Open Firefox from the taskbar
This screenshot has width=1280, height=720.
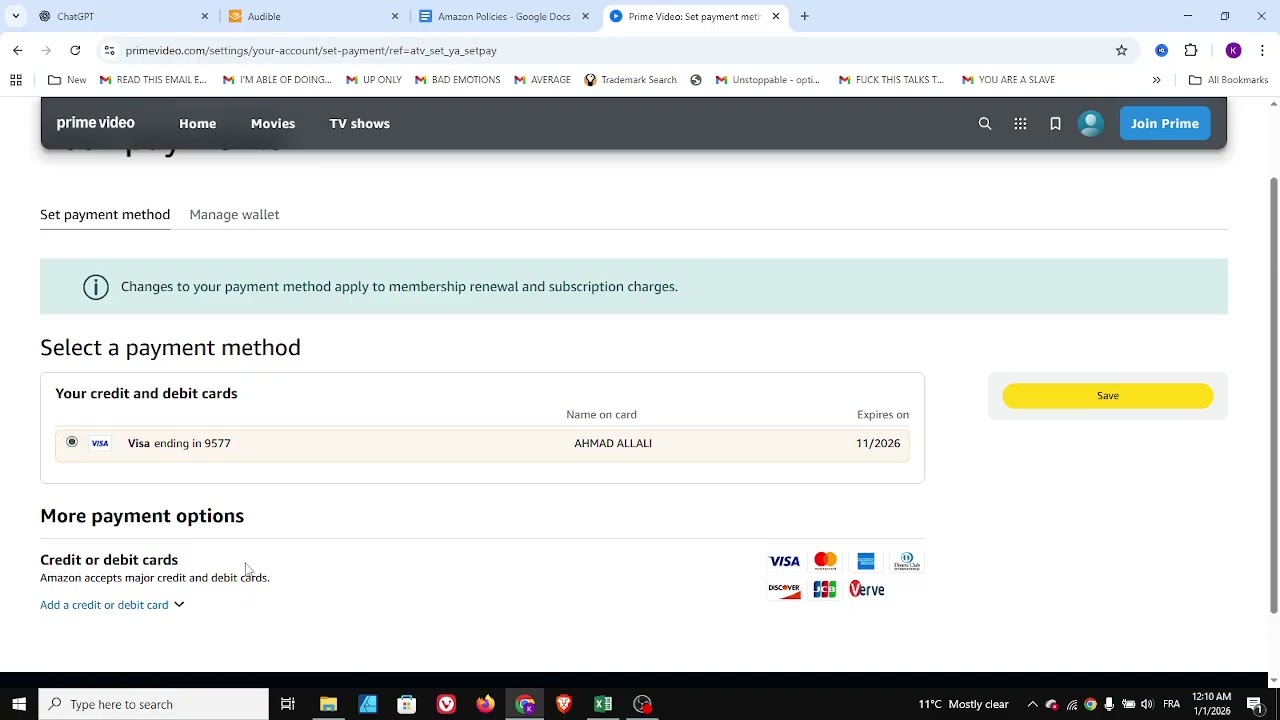click(485, 704)
